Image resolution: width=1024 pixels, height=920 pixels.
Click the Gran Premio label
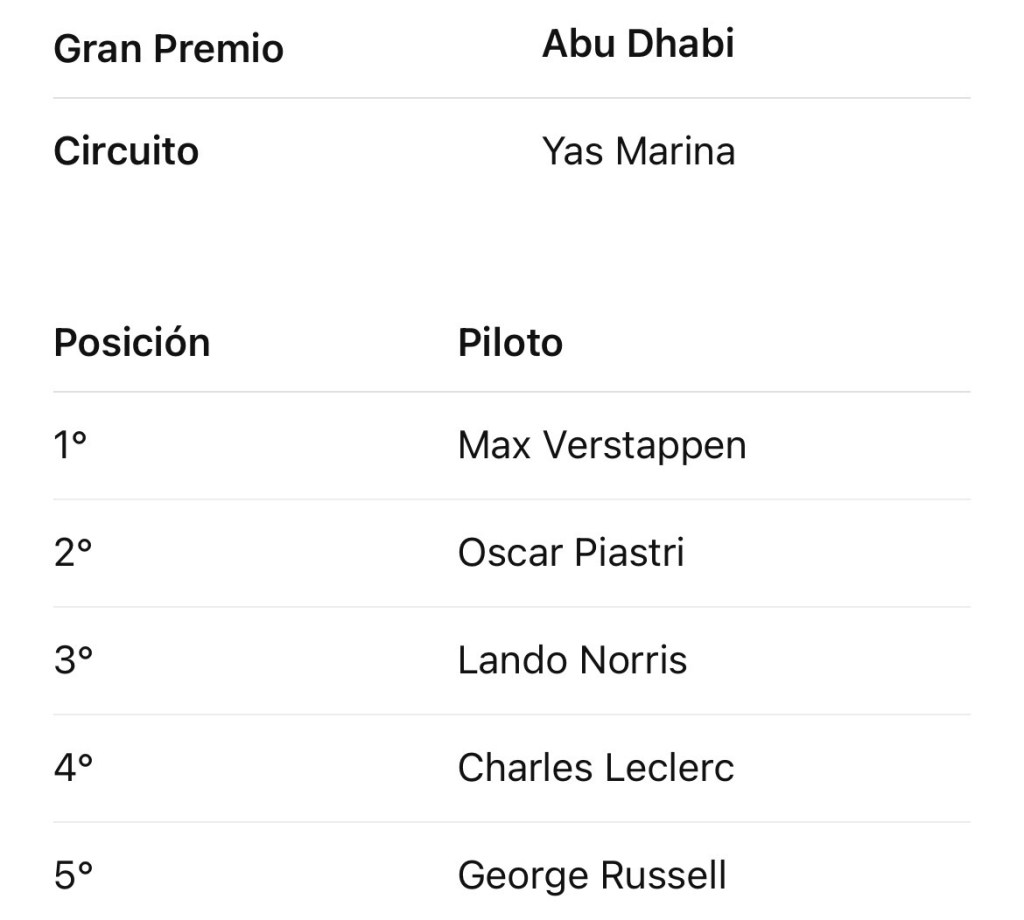tap(168, 49)
